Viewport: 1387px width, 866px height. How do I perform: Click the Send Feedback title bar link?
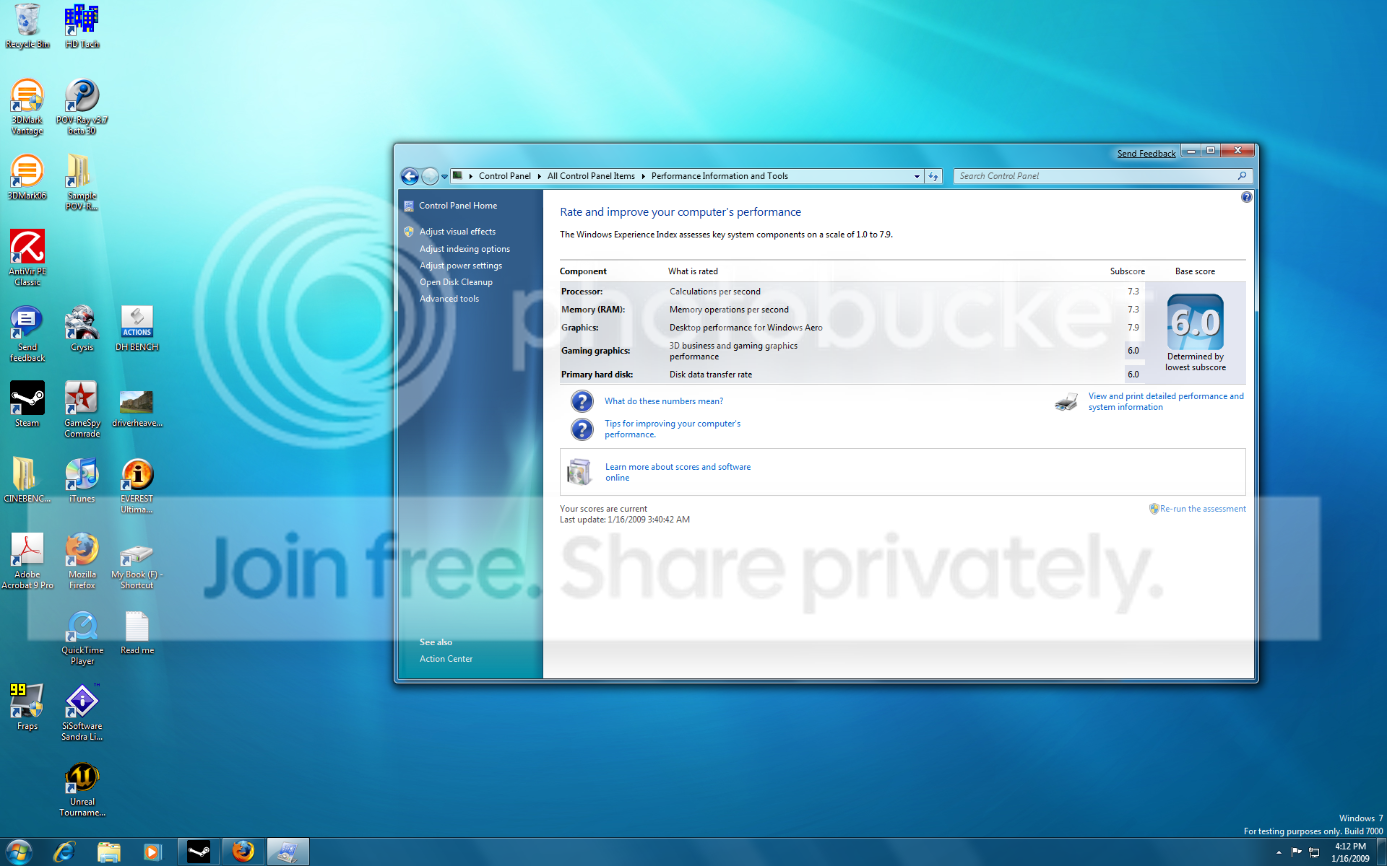(x=1146, y=154)
